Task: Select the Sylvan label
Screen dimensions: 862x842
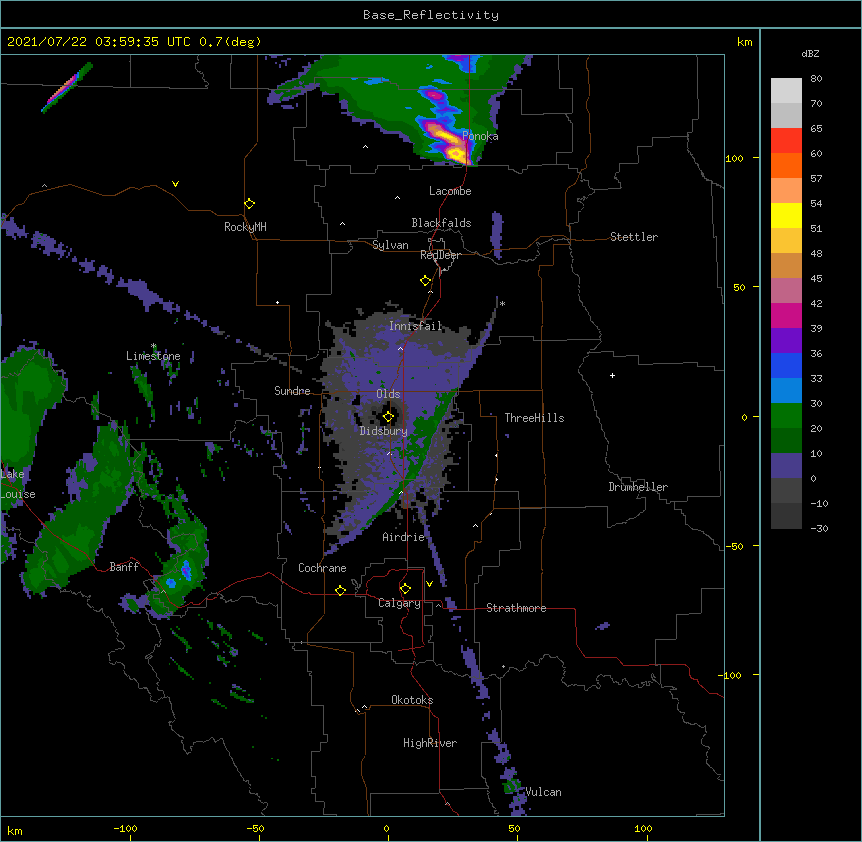Action: 390,245
